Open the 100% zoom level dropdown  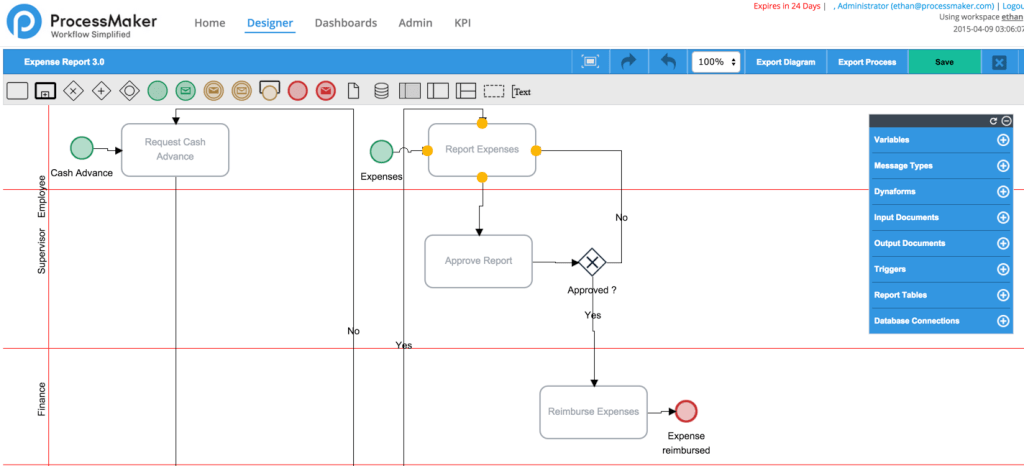[x=717, y=62]
